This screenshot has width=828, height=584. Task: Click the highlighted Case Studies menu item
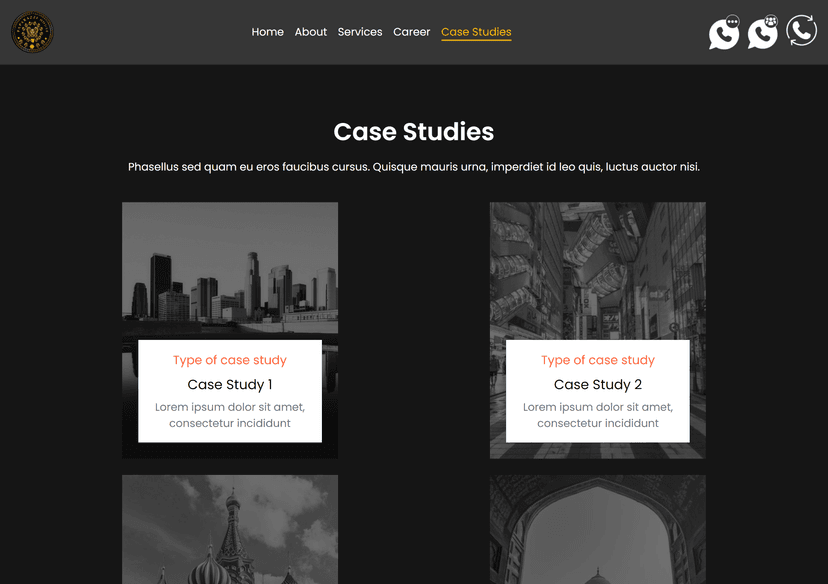[476, 32]
